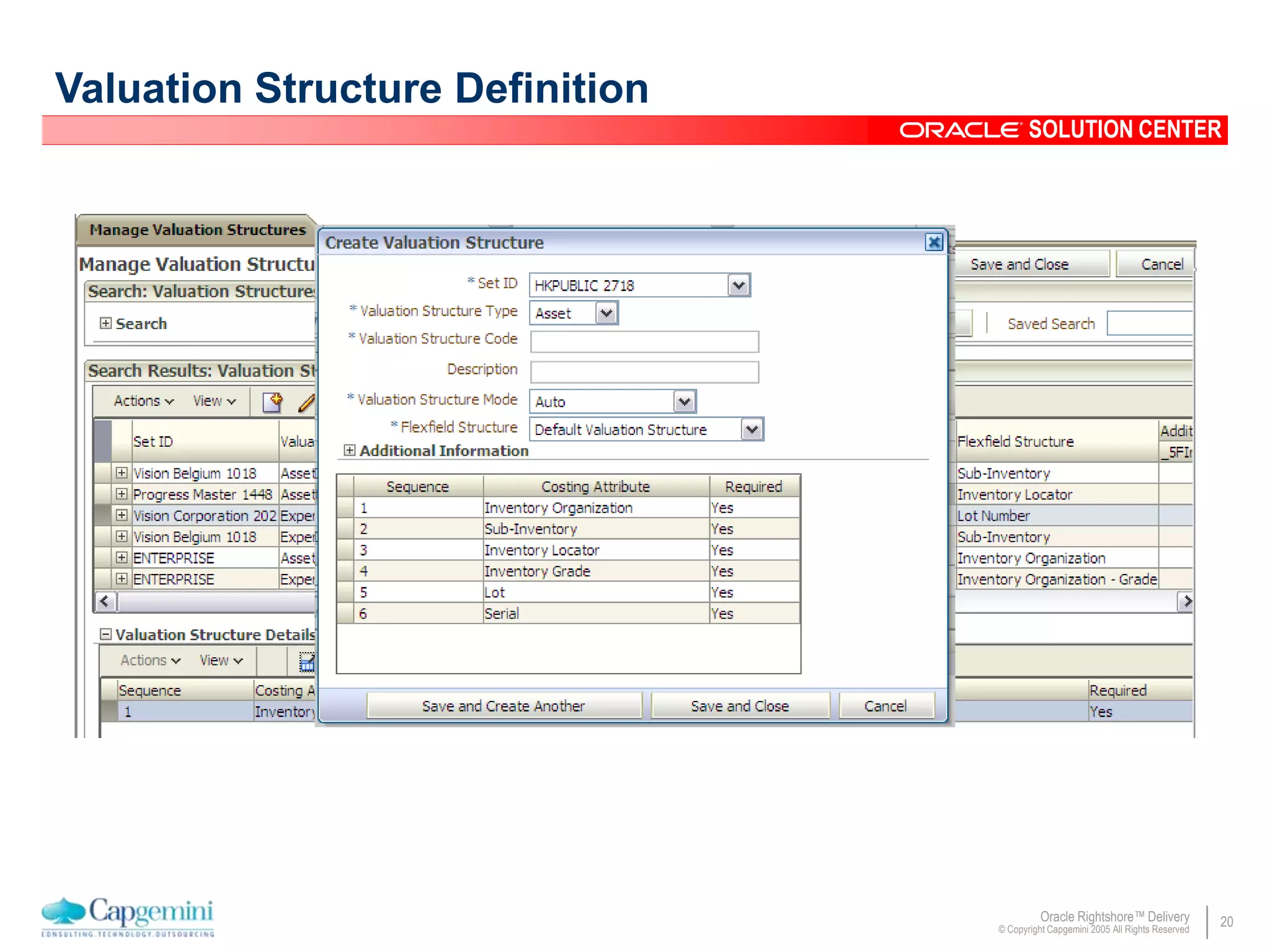This screenshot has height=952, width=1270.
Task: Click Save and Create Another button
Action: pyautogui.click(x=504, y=706)
